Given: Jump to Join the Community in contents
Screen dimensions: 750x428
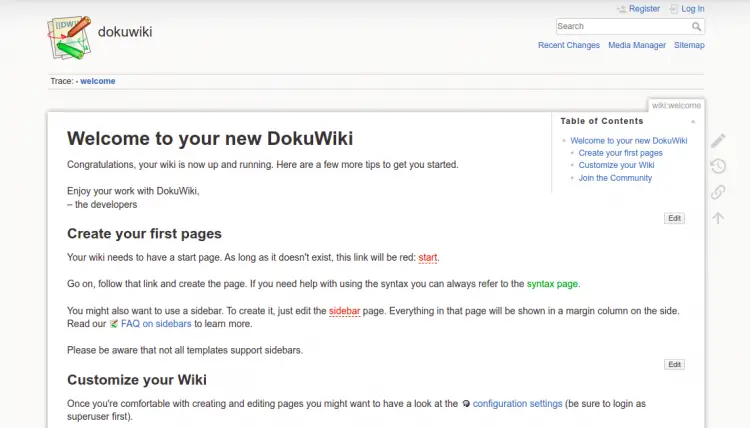Looking at the screenshot, I should tap(615, 178).
